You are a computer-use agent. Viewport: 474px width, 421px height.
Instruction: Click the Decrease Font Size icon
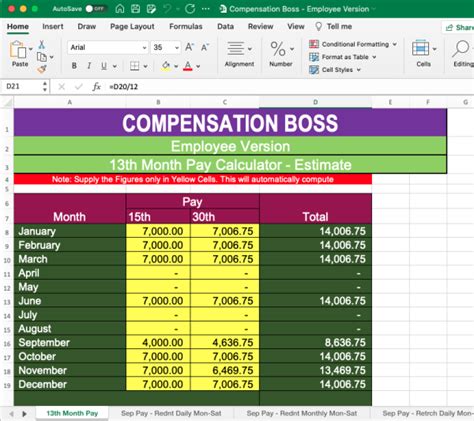[x=205, y=47]
